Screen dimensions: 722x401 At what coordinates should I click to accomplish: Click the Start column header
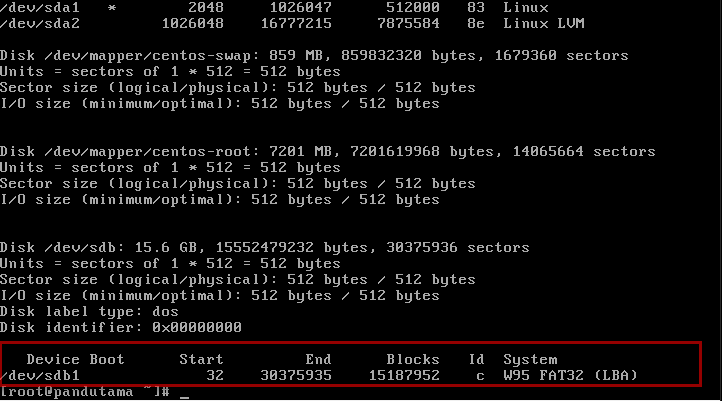click(201, 359)
